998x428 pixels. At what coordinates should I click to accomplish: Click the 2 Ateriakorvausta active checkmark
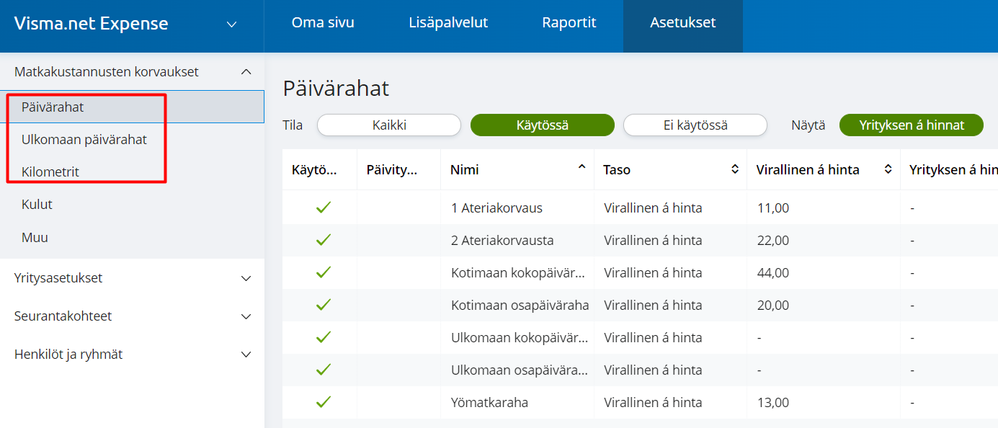click(x=324, y=239)
